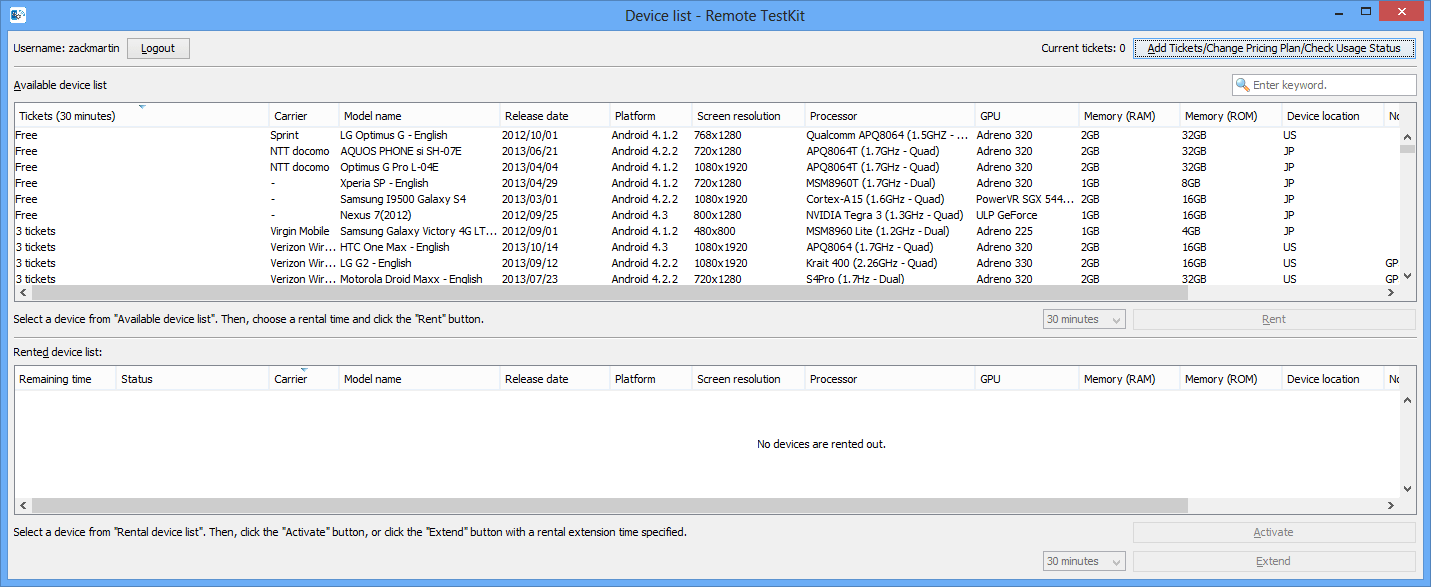Sort rented list by Remaining time header

coord(65,379)
